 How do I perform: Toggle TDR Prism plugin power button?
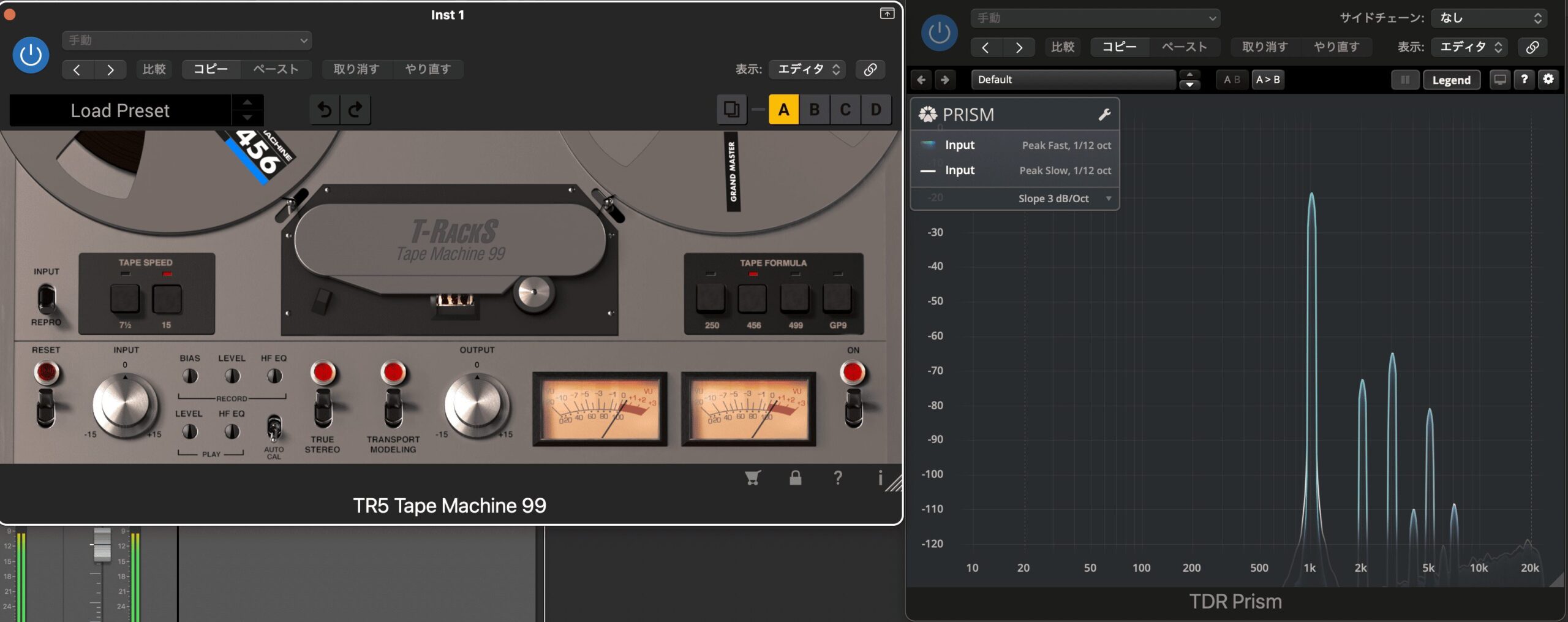coord(939,33)
